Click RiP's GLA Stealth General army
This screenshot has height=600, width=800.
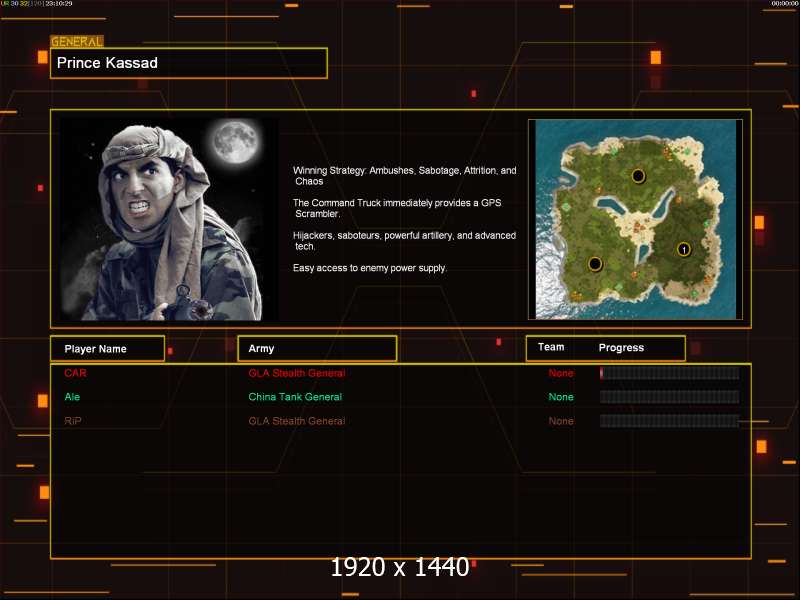tap(296, 421)
